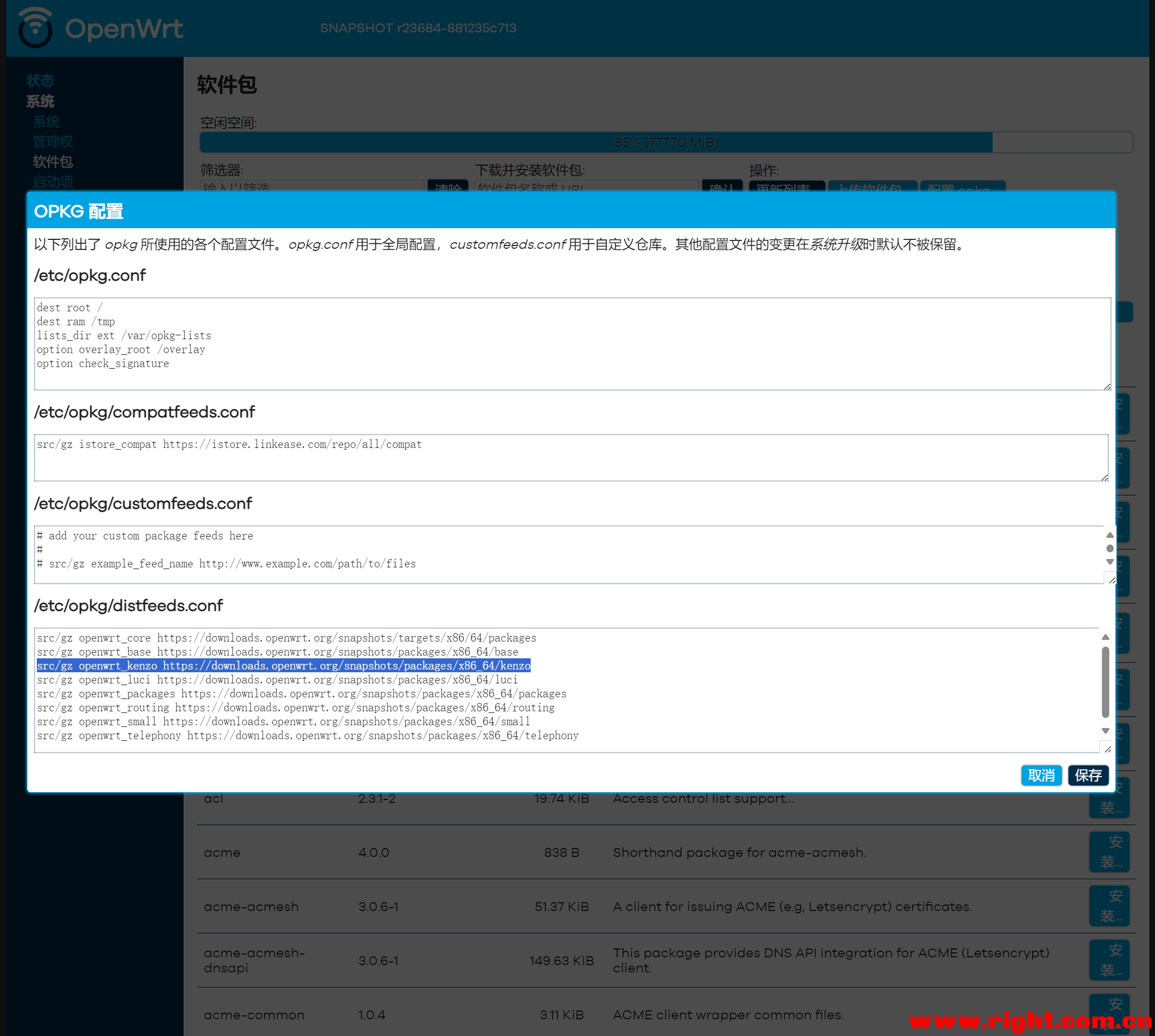Image resolution: width=1155 pixels, height=1036 pixels.
Task: Click the openwrt_routing feed line
Action: point(295,707)
